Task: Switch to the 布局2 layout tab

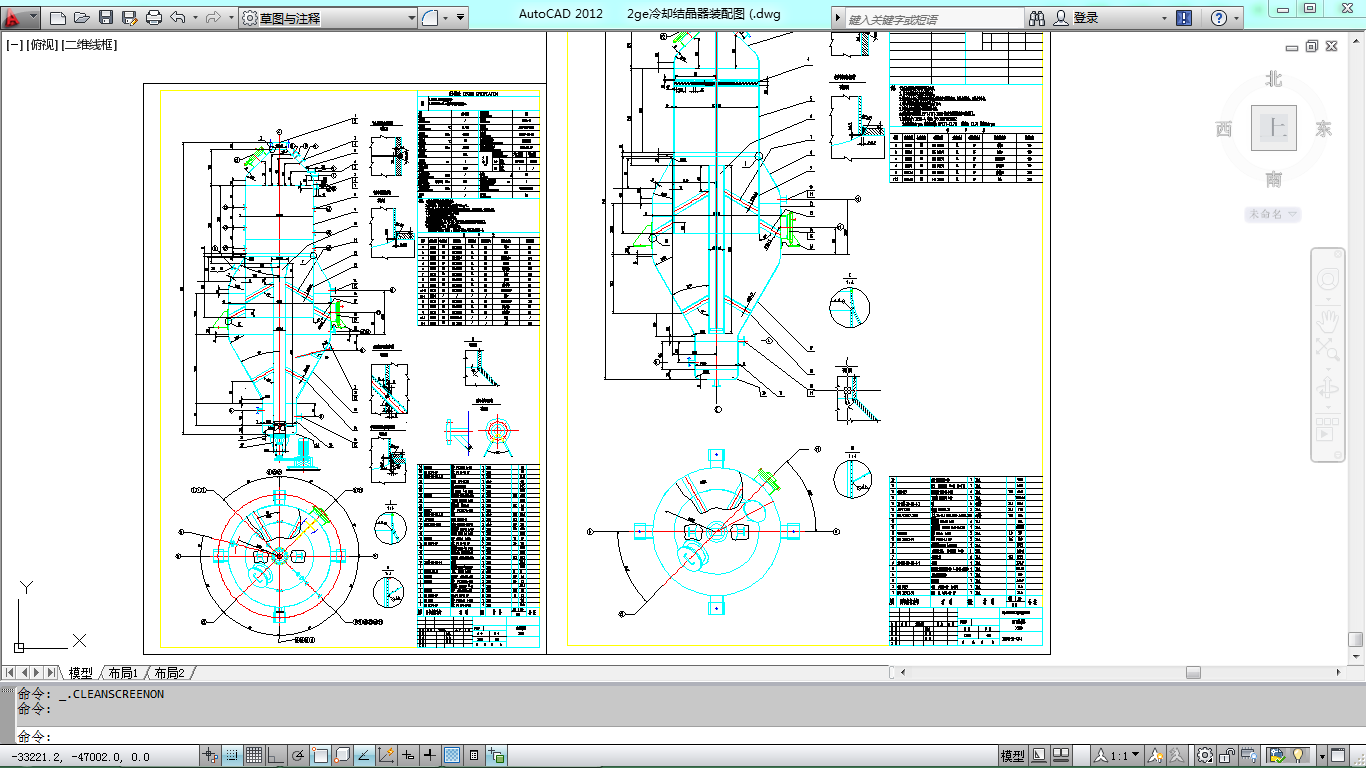Action: (x=169, y=673)
